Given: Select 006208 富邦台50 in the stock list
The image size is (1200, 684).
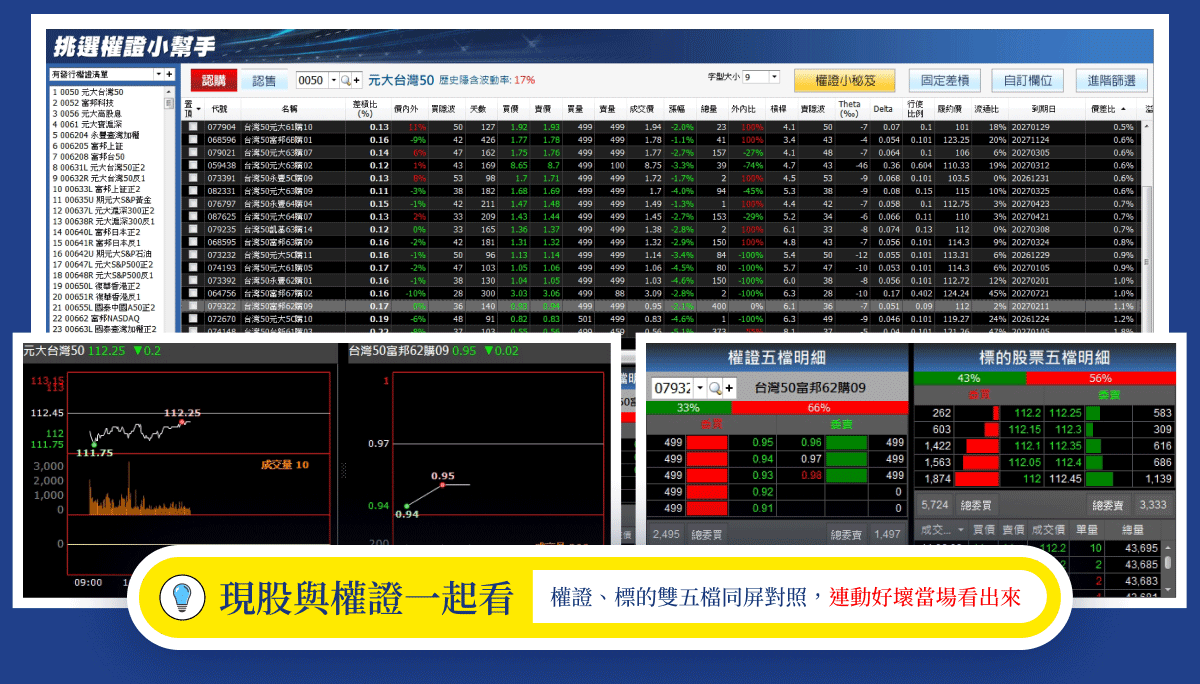Looking at the screenshot, I should (x=87, y=157).
